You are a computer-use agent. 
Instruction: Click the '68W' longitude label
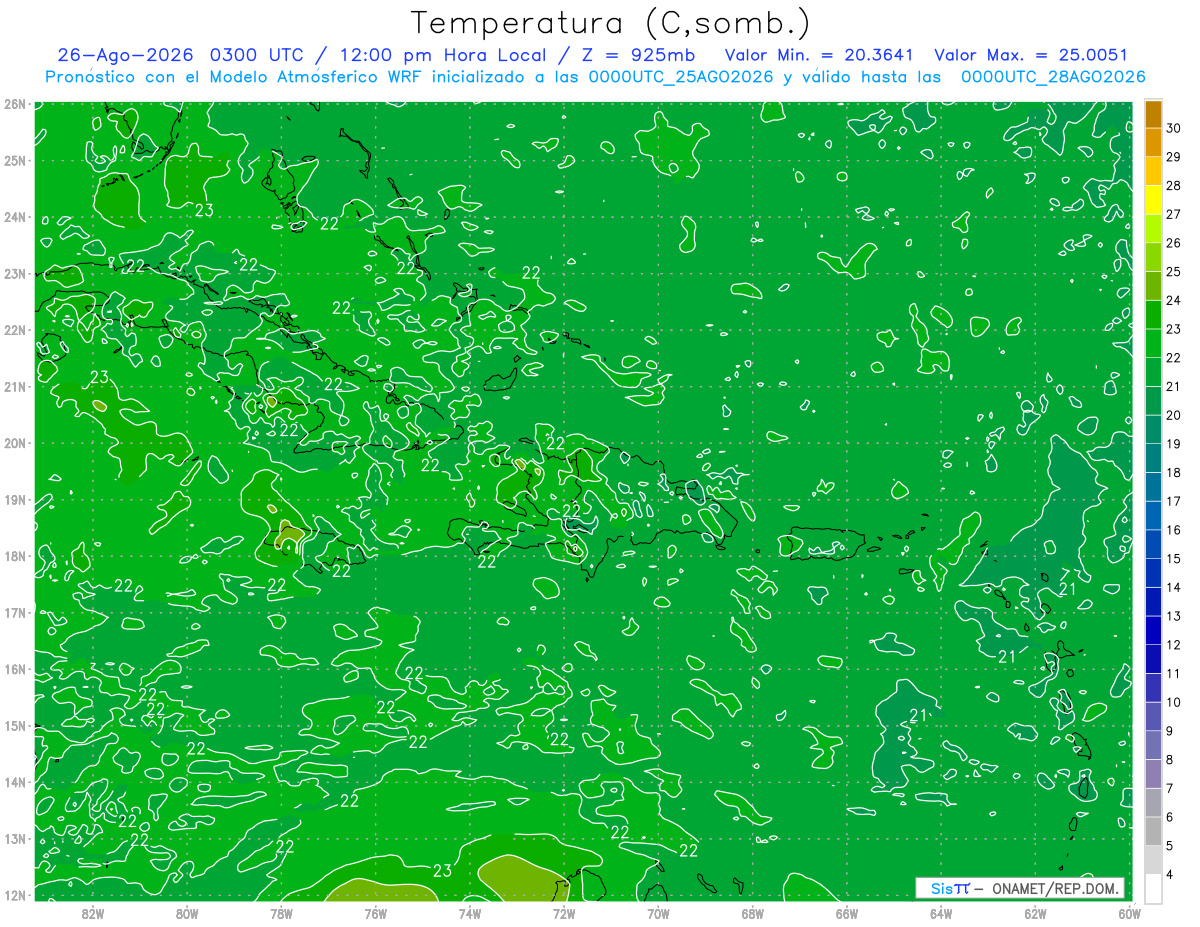pos(752,913)
